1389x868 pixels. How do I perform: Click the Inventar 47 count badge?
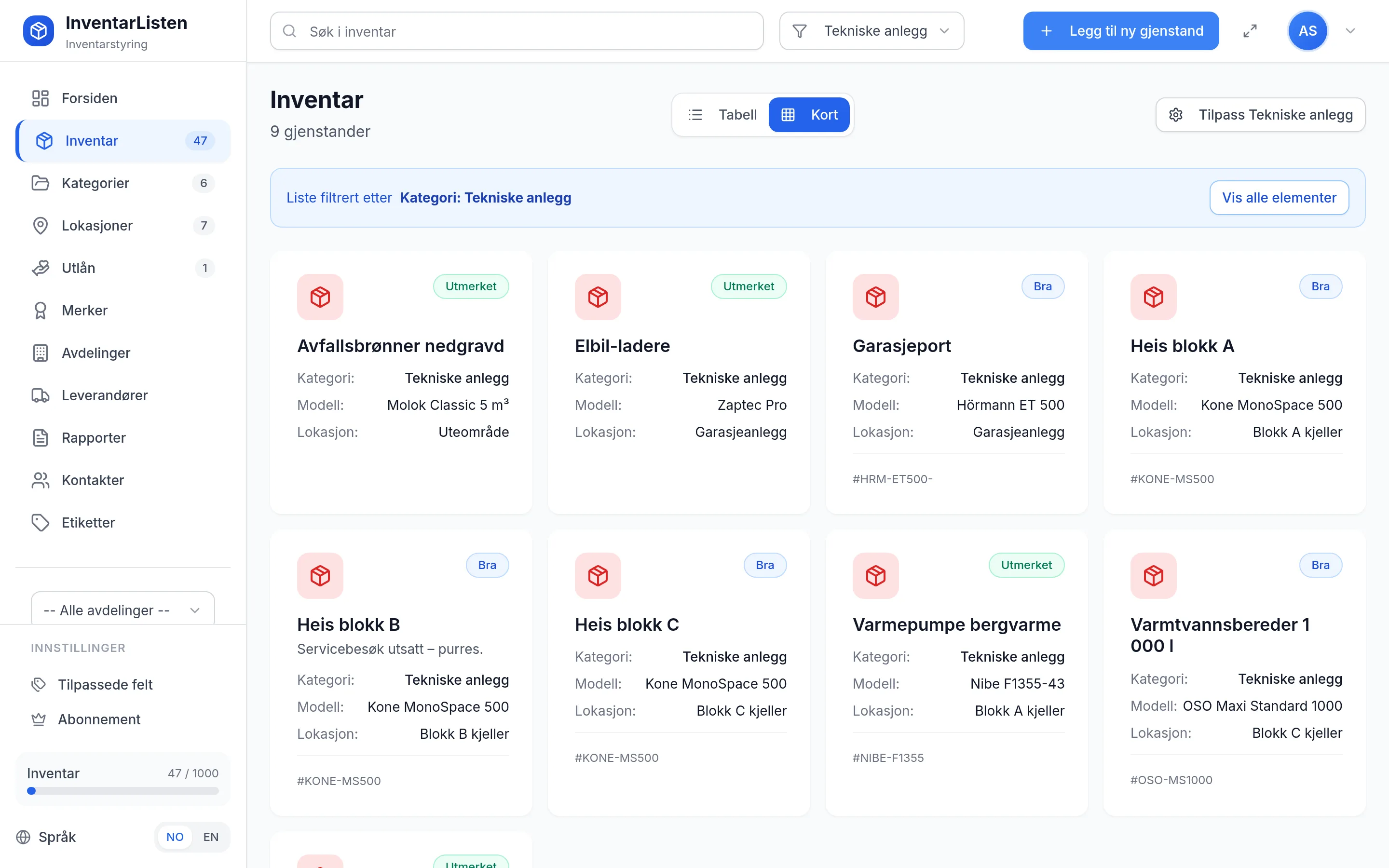[200, 141]
